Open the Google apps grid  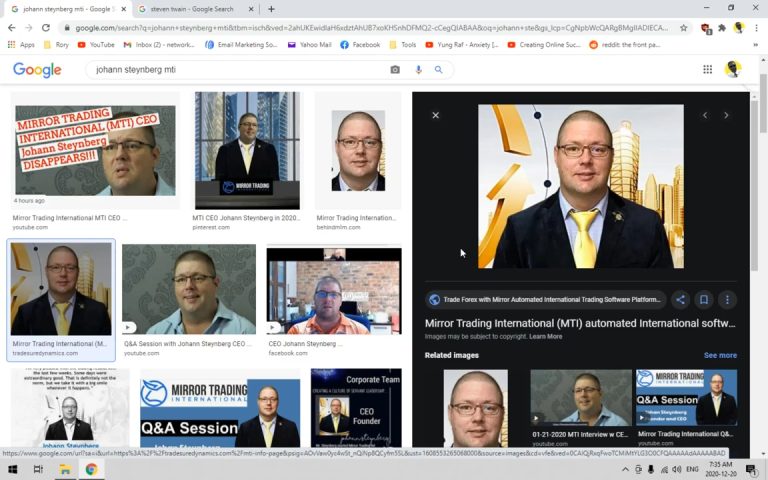pyautogui.click(x=707, y=70)
